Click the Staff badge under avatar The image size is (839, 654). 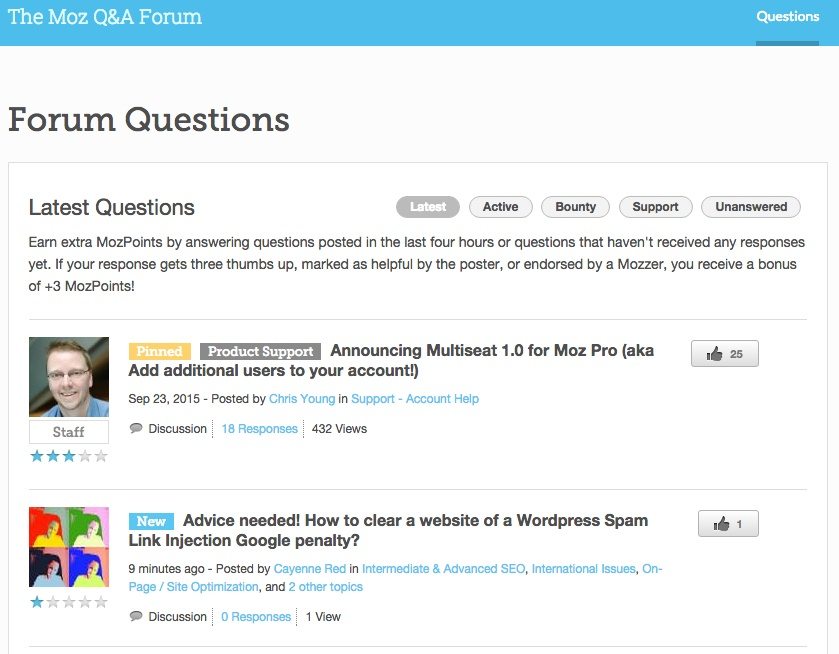tap(69, 432)
